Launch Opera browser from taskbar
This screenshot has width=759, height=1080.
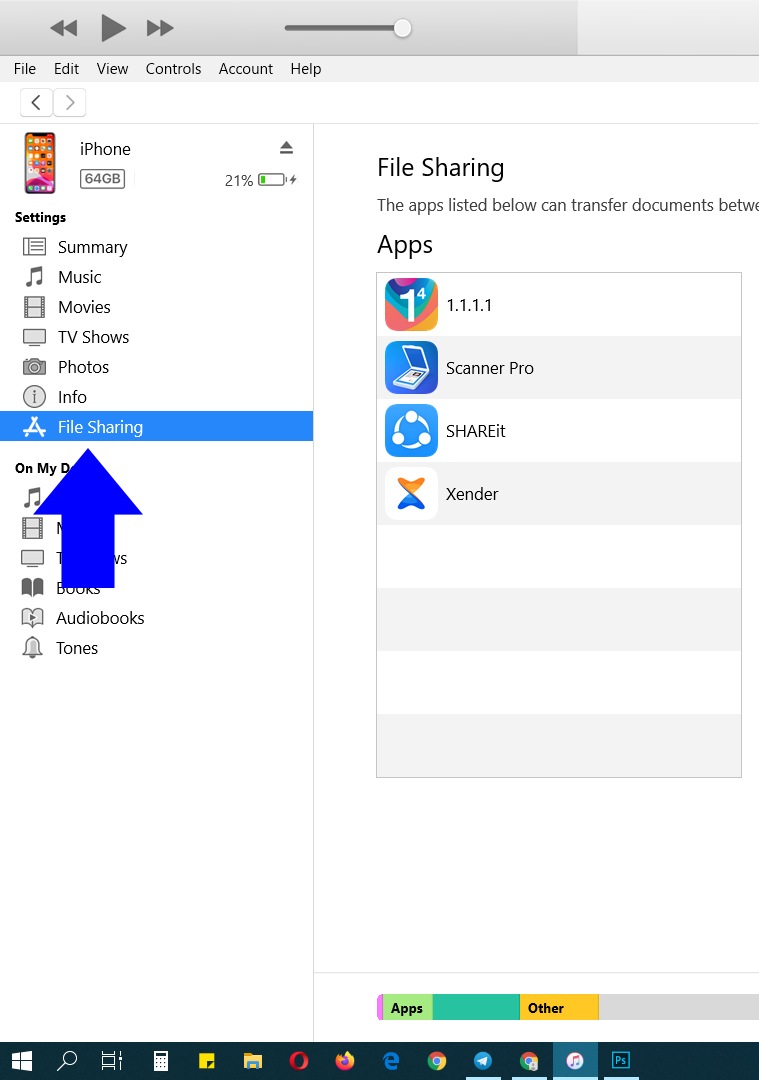(299, 1061)
